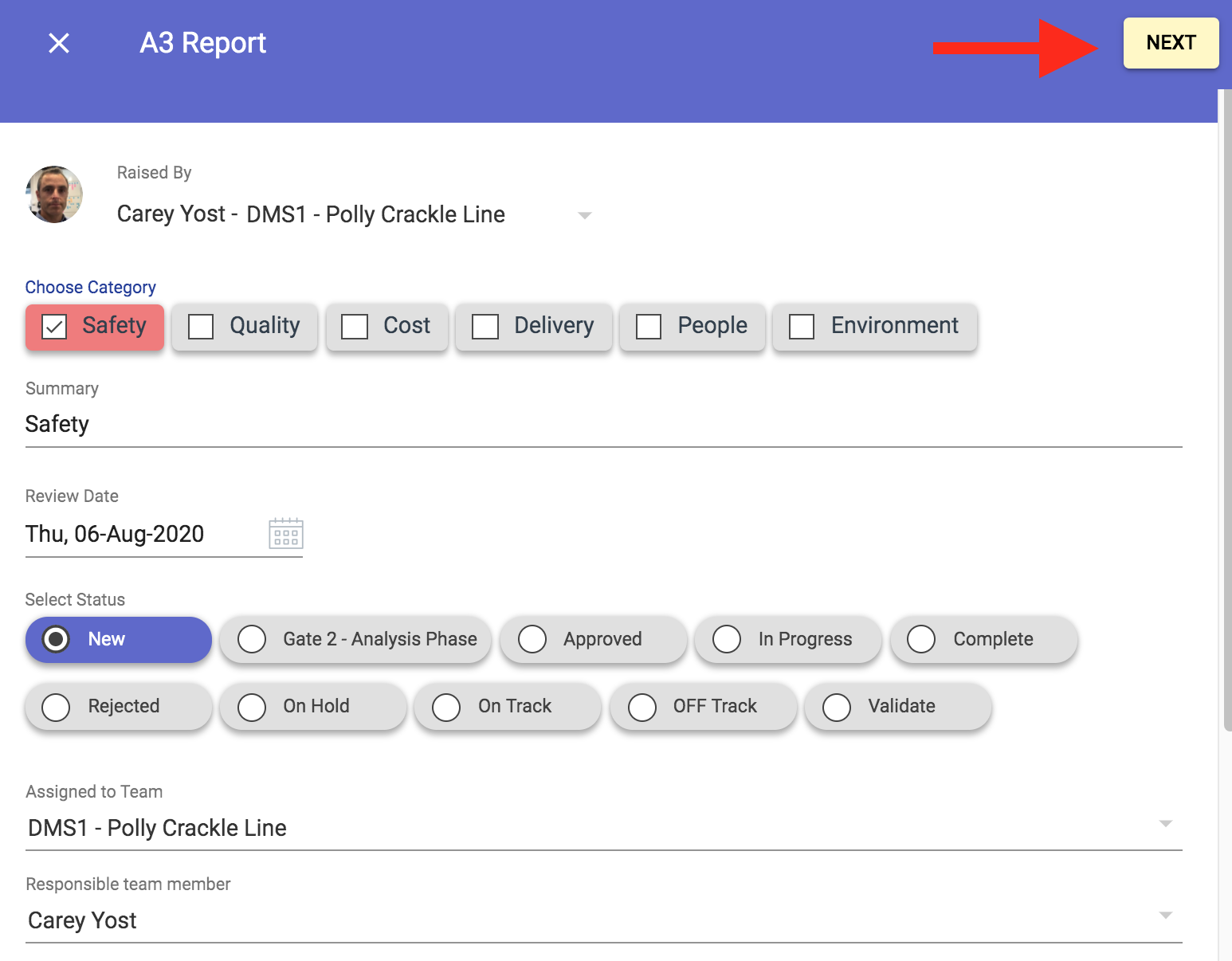
Task: Click the A3 Report title
Action: tap(203, 43)
